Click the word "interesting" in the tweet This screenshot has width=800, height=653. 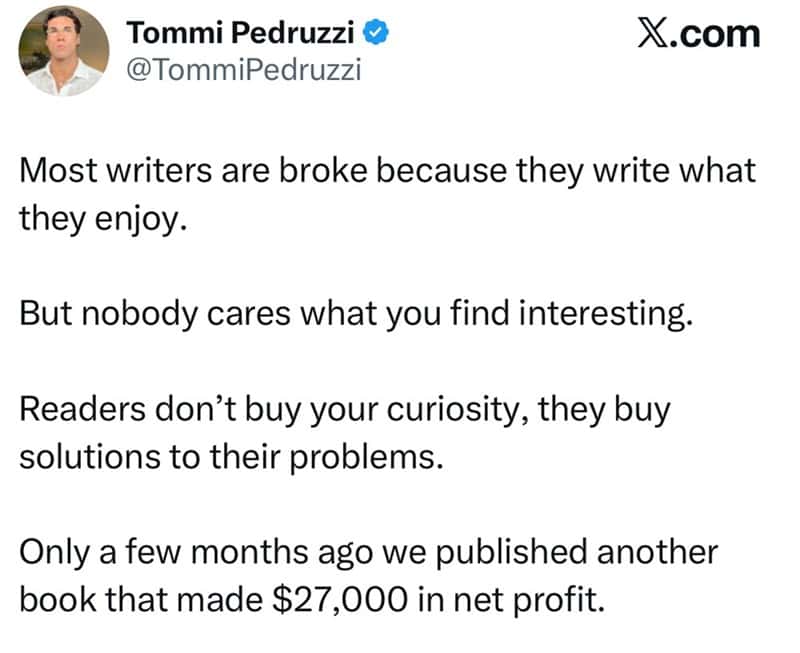(x=602, y=314)
